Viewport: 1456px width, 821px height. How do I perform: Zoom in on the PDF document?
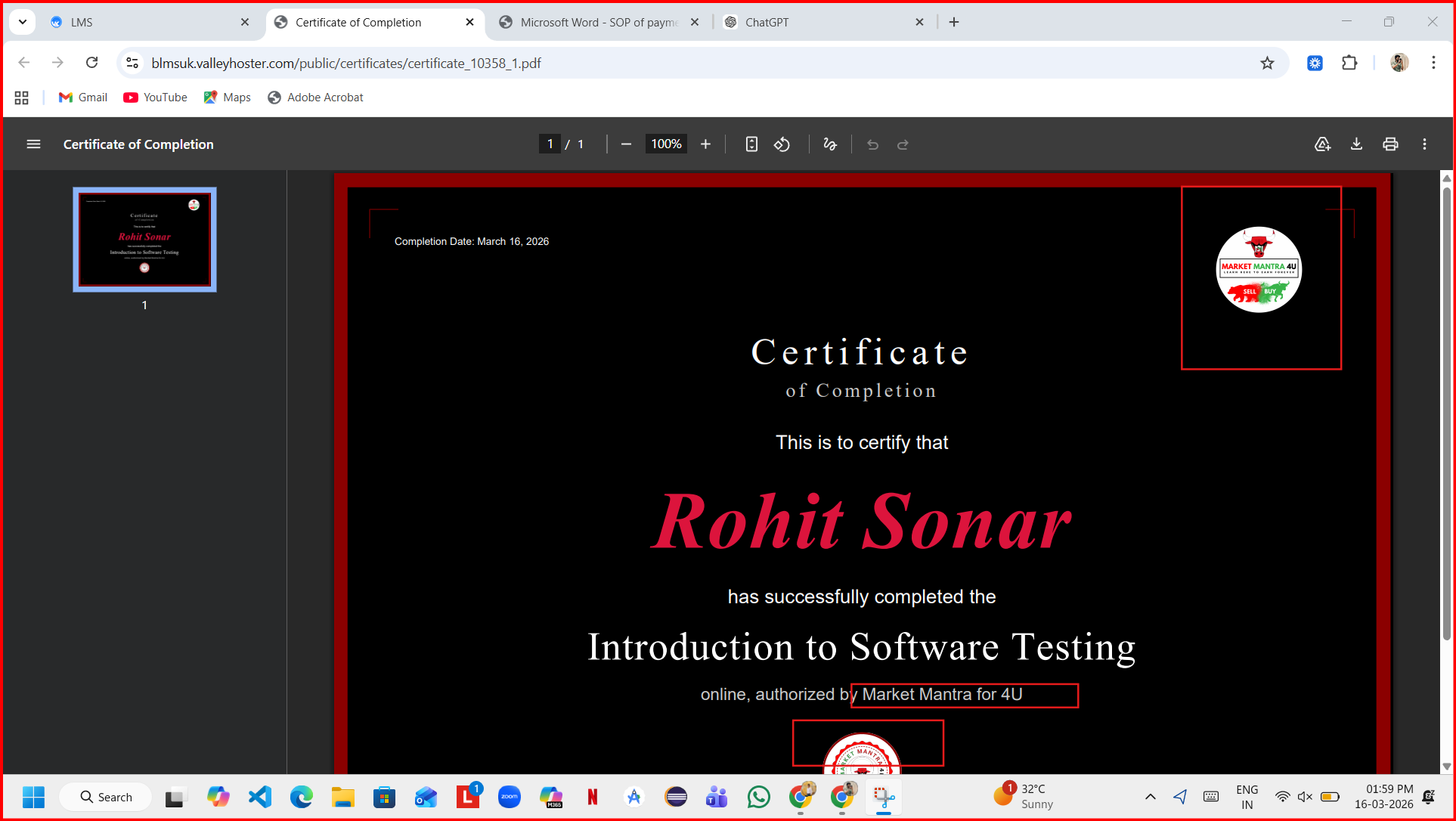click(x=705, y=144)
